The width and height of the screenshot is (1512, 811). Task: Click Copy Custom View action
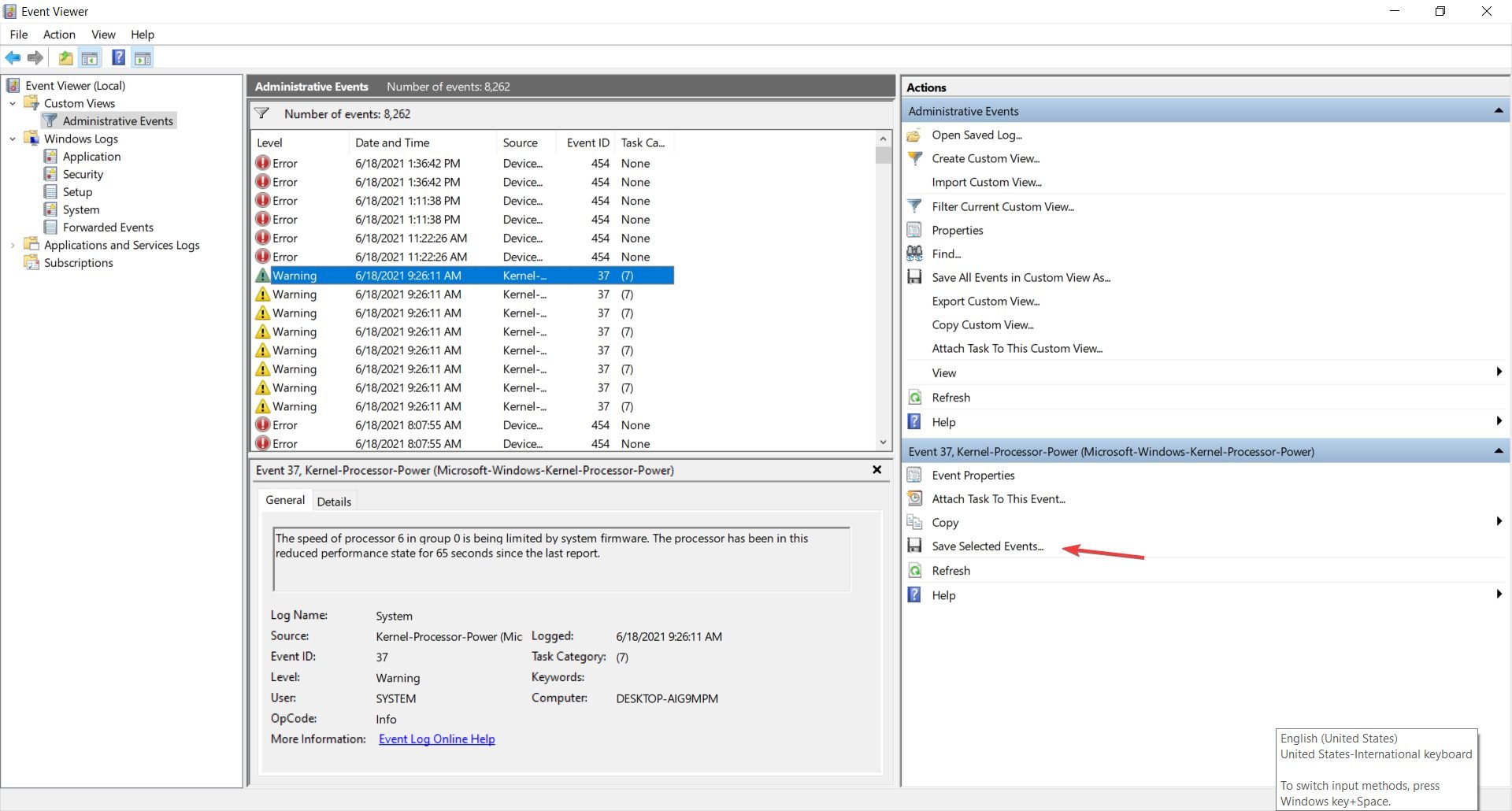(983, 324)
